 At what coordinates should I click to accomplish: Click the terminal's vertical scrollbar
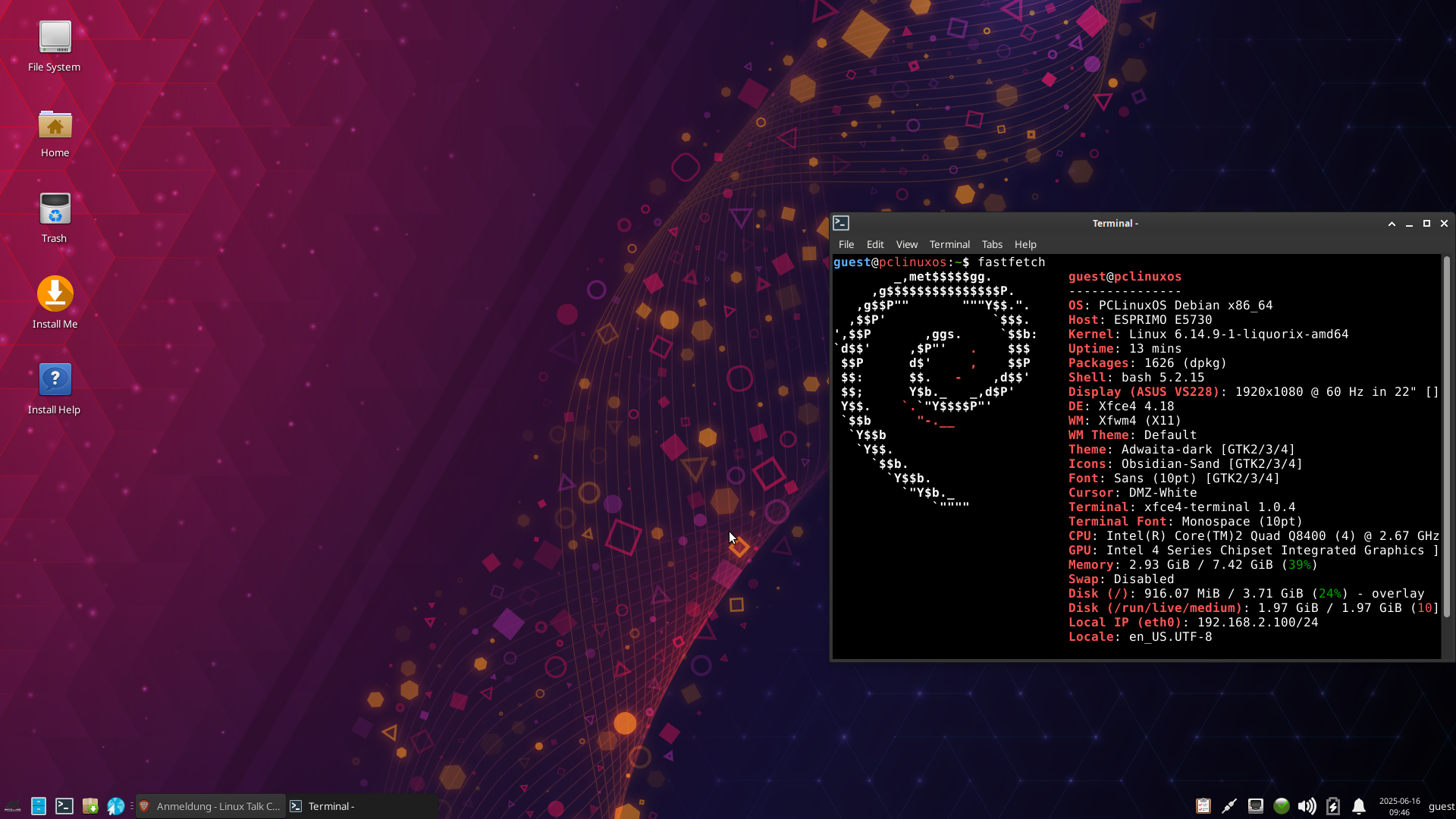1446,436
